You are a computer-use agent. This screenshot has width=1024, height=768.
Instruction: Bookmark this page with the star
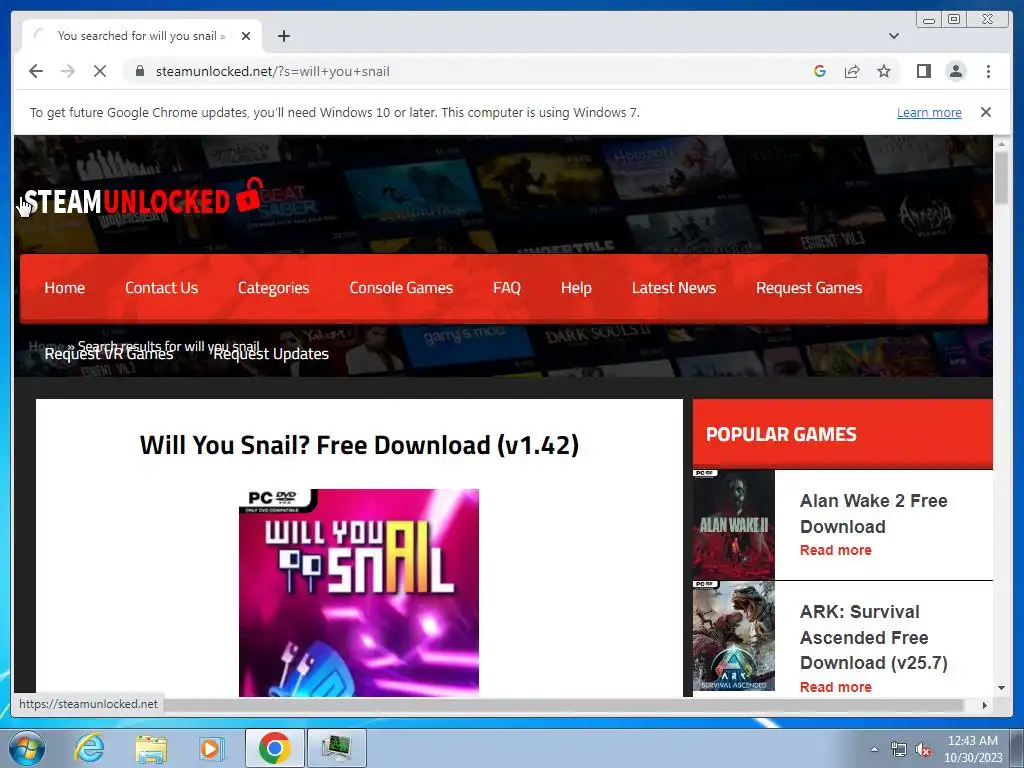point(884,71)
